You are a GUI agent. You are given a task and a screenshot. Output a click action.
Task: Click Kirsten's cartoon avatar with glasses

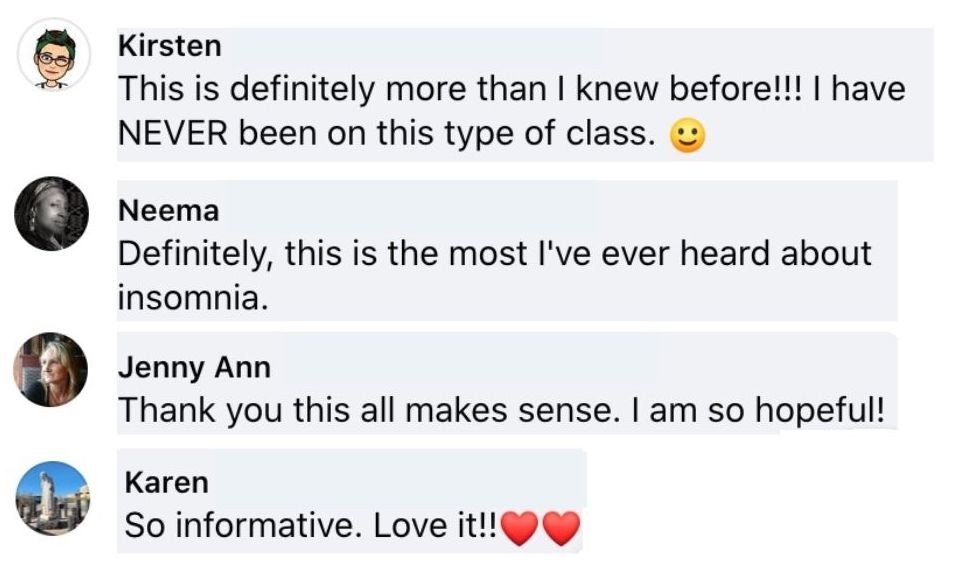click(x=55, y=54)
